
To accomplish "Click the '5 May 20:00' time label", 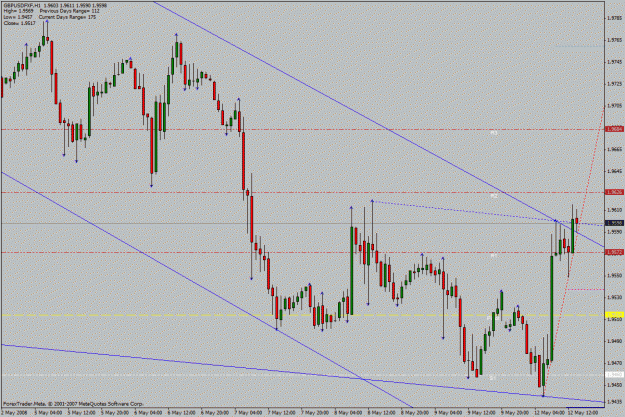I will point(115,413).
